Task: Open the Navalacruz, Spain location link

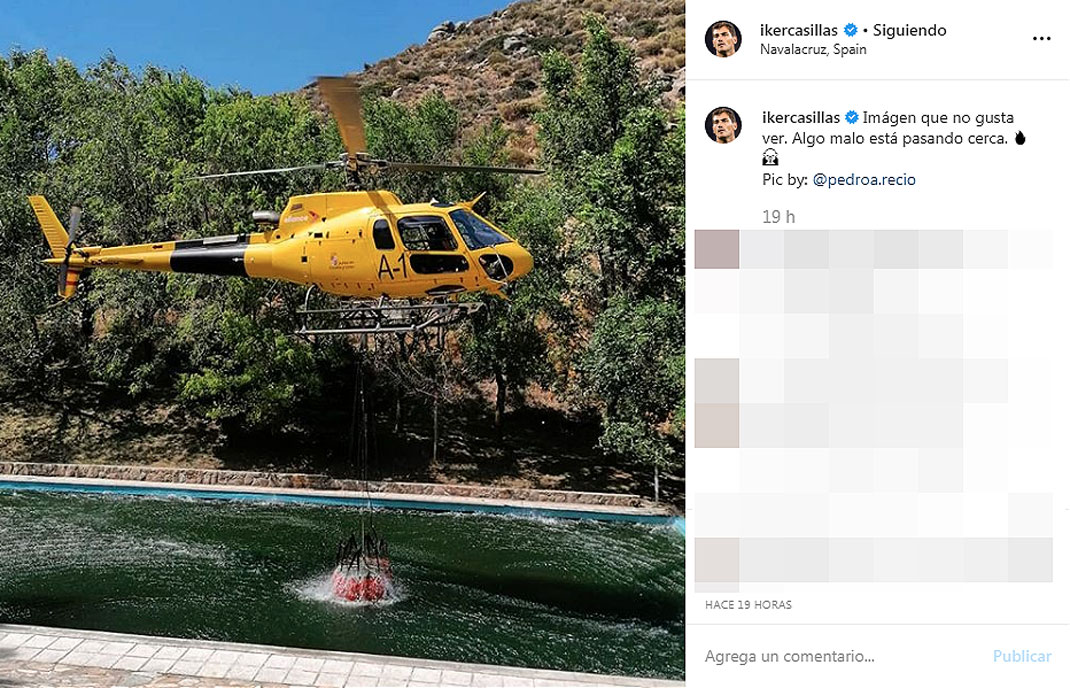Action: [x=813, y=49]
